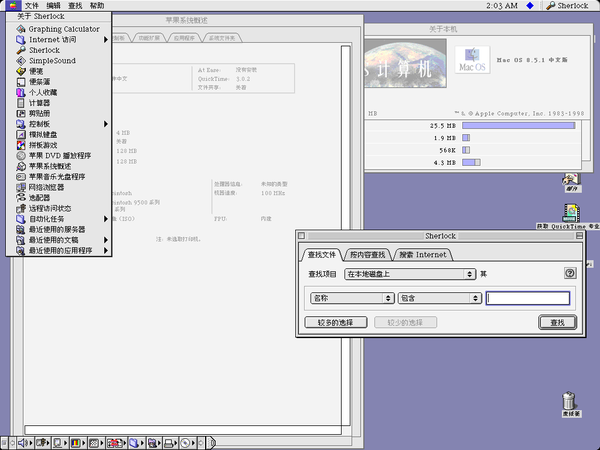This screenshot has height=450, width=600.
Task: Expand the 自动化任务 submenu
Action: 59,219
